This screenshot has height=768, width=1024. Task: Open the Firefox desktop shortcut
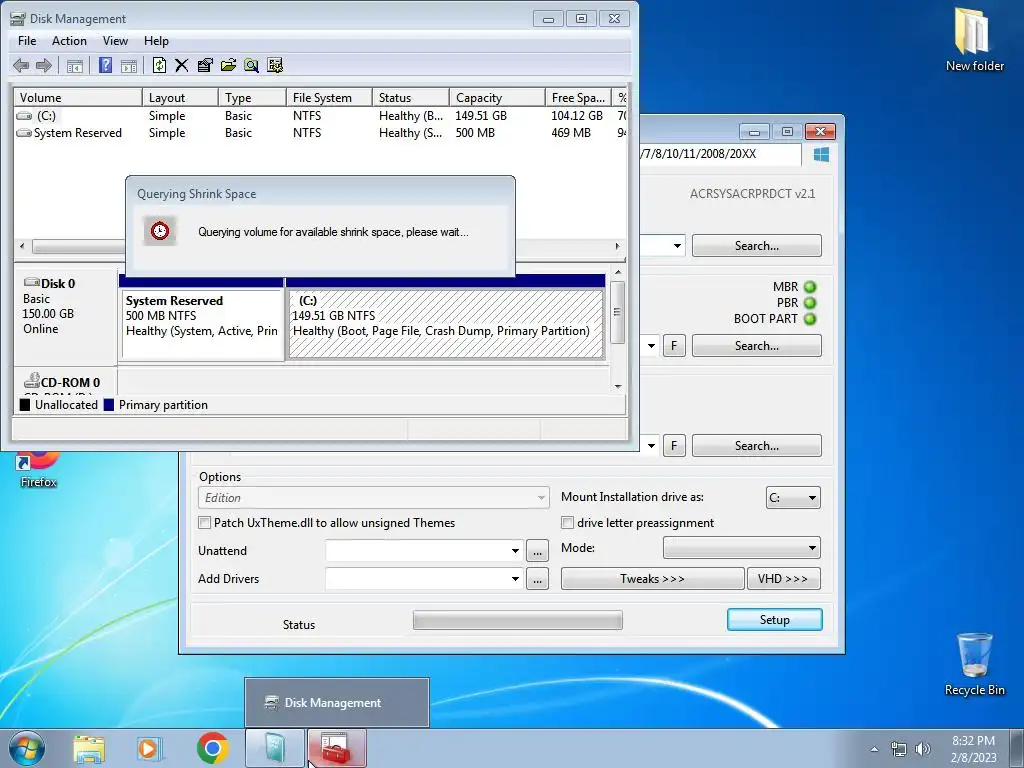point(39,469)
